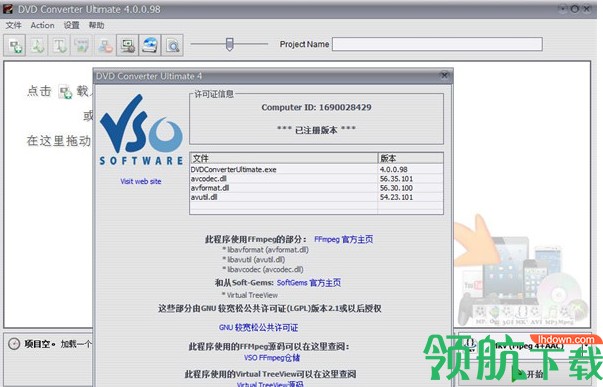Image resolution: width=603 pixels, height=387 pixels.
Task: Click the 'libavutil (avutil.dll)' line
Action: tap(254, 260)
